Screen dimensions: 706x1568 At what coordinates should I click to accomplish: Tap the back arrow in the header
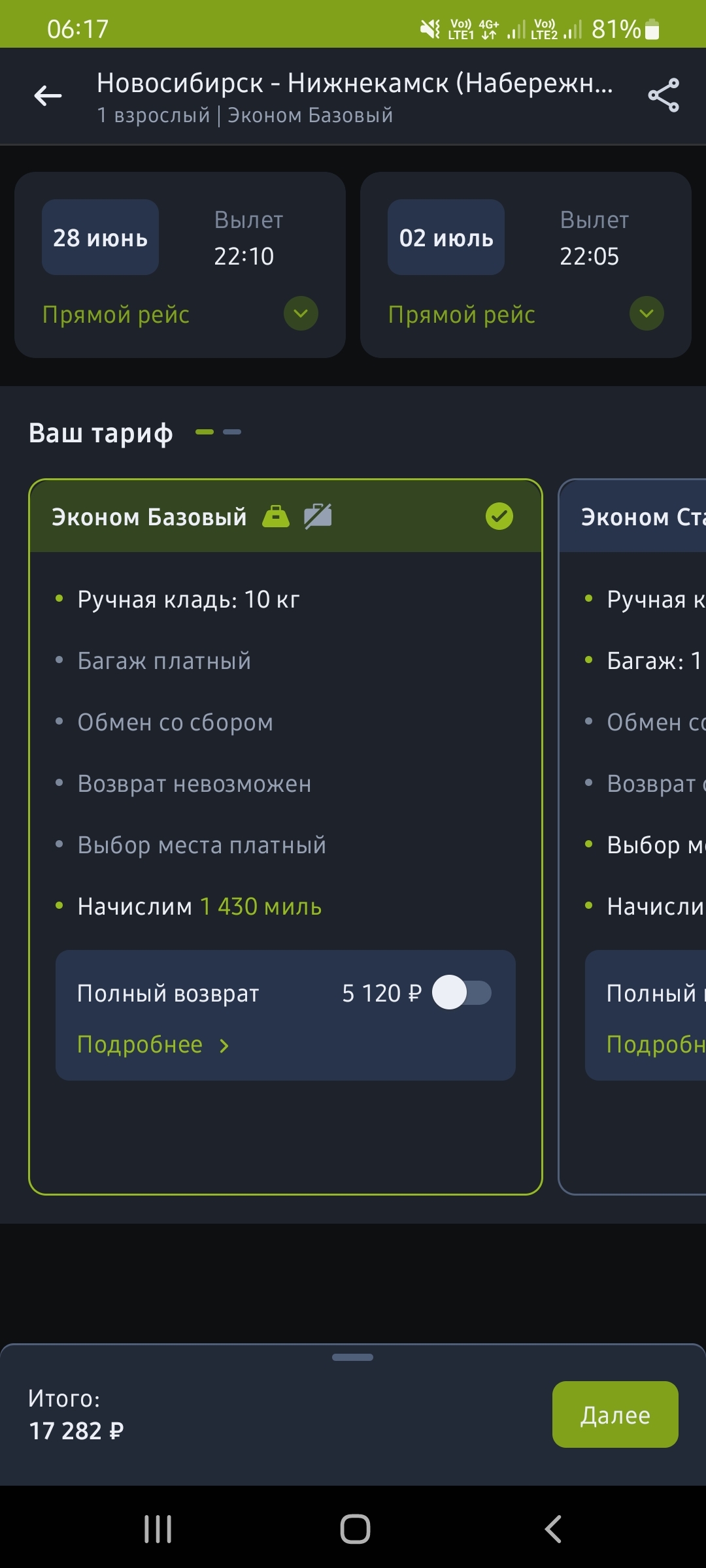(48, 96)
